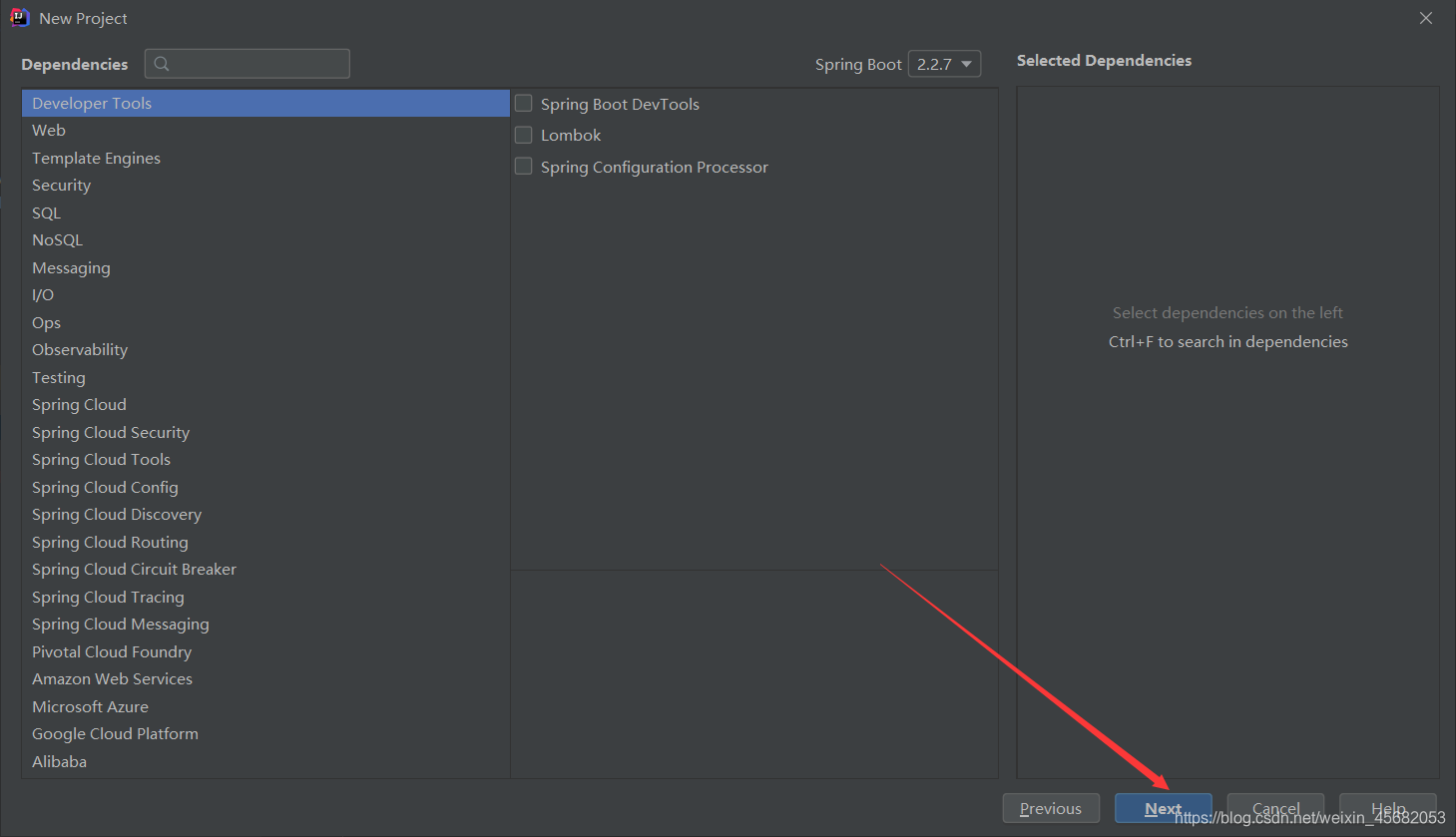This screenshot has width=1456, height=837.
Task: Close the New Project dialog
Action: pyautogui.click(x=1426, y=18)
